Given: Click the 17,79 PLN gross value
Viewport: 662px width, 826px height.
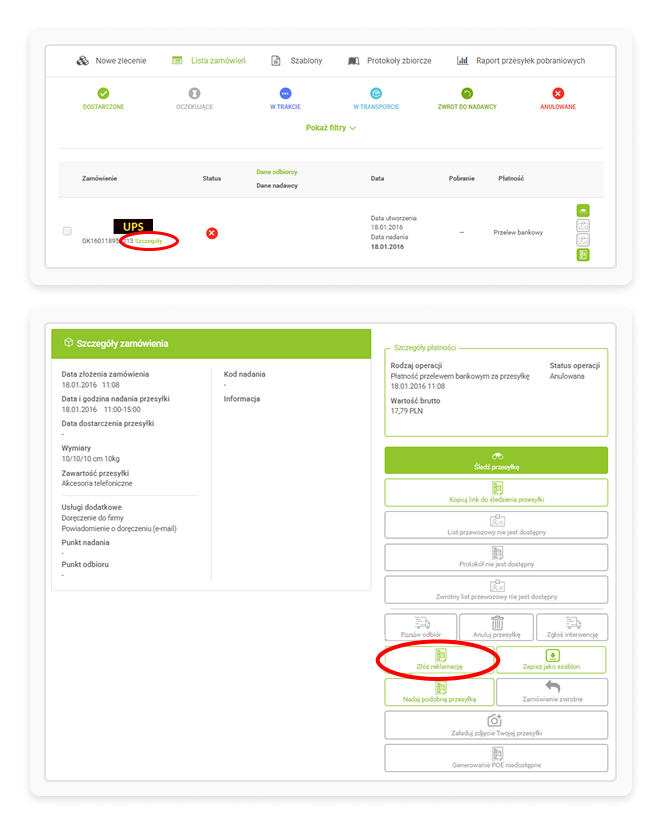Looking at the screenshot, I should (407, 411).
